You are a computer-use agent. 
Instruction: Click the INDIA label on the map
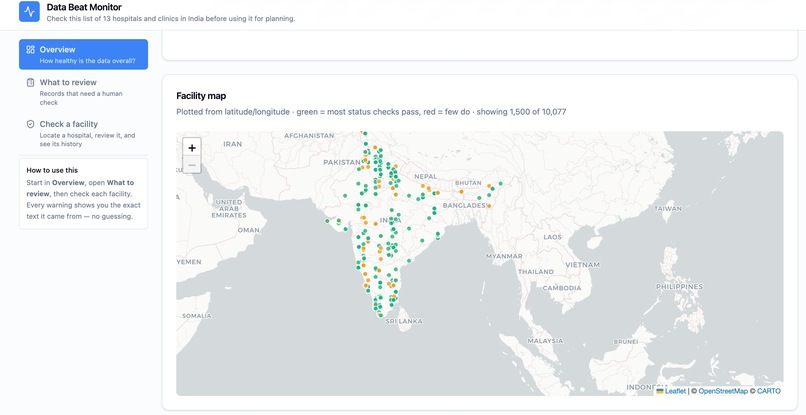pyautogui.click(x=390, y=220)
